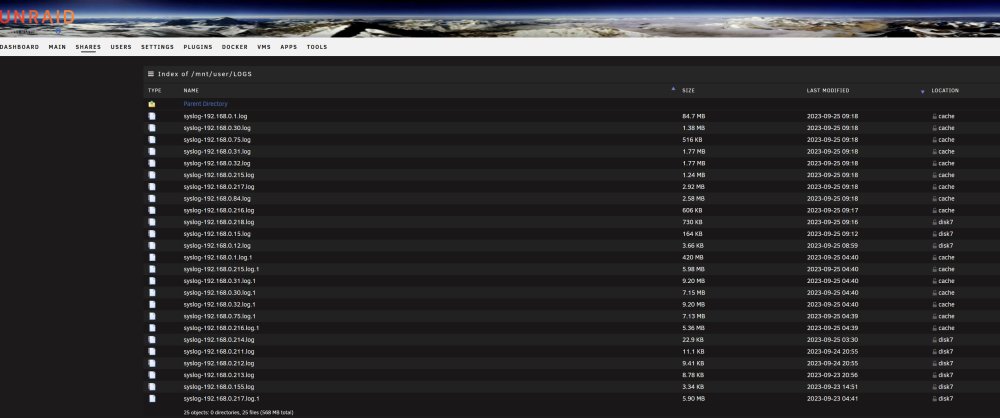The width and height of the screenshot is (1000, 418).
Task: Click file icon for syslog-192.168.0.215.log
Action: click(152, 175)
